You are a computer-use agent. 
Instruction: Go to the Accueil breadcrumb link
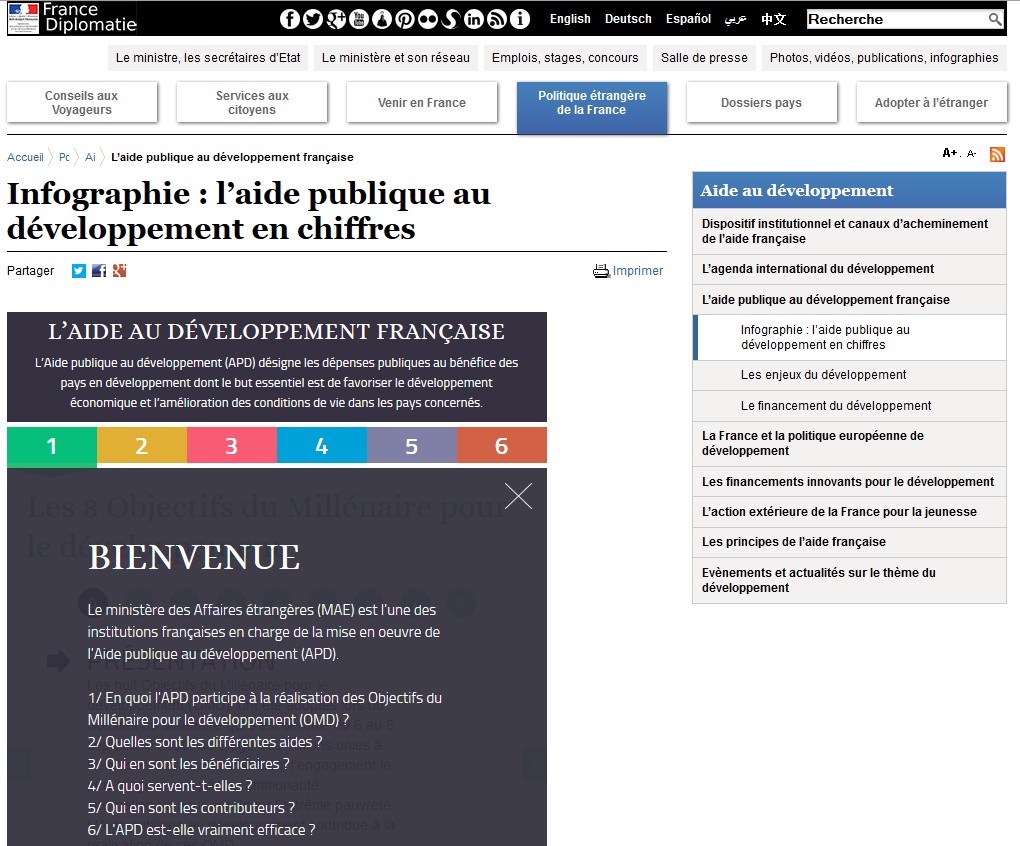(25, 157)
